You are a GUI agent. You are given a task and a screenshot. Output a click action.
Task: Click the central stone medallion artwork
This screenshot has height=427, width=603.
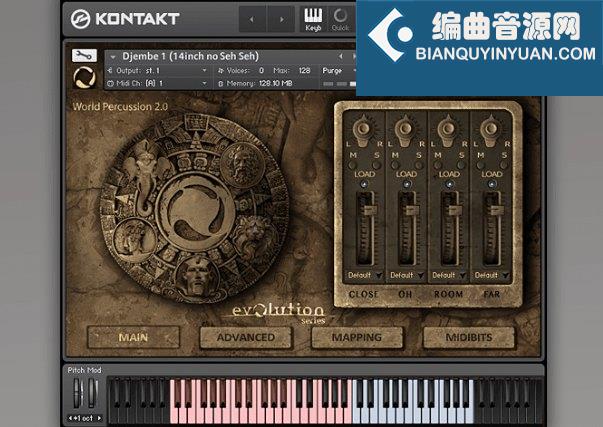[x=195, y=208]
